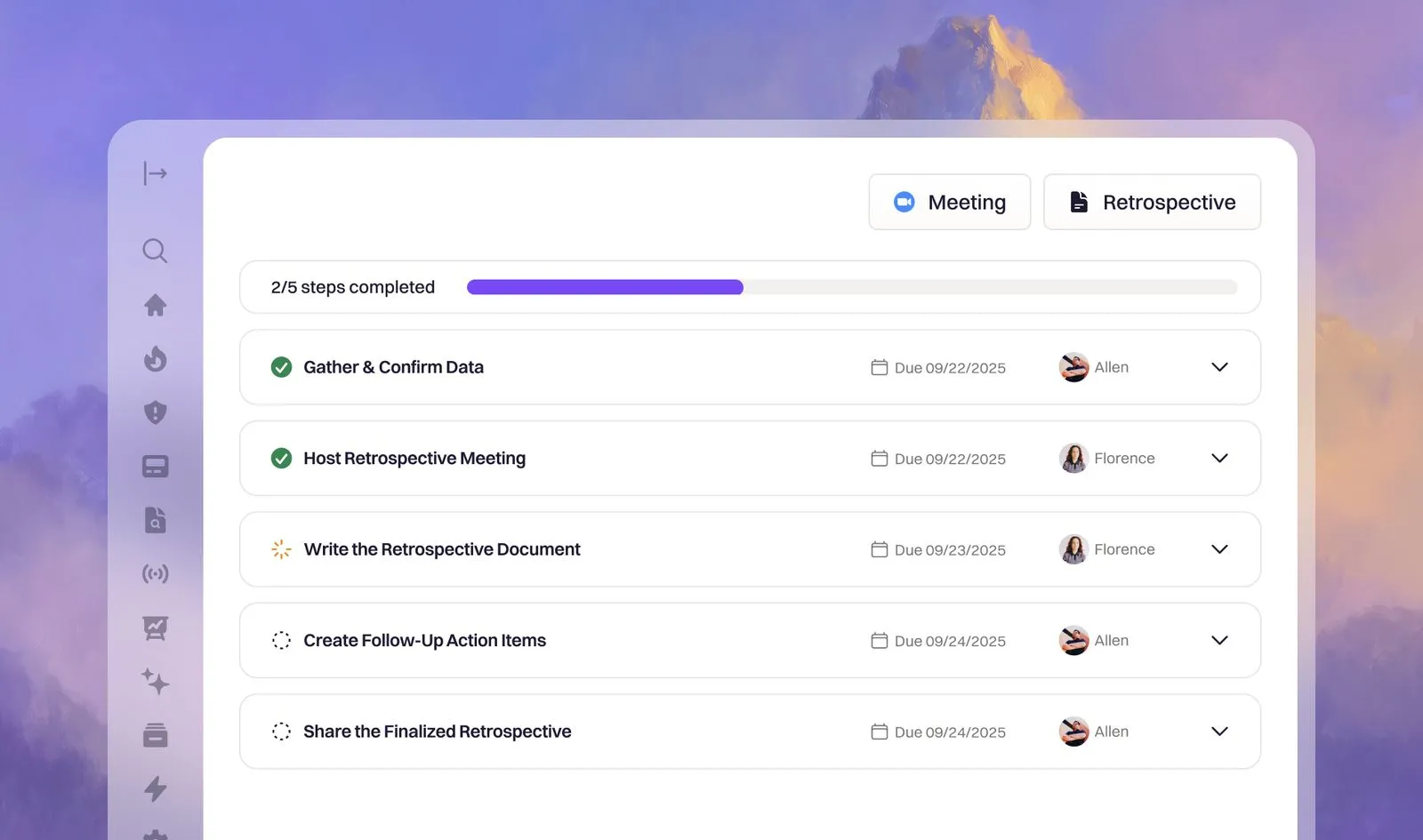The width and height of the screenshot is (1423, 840).
Task: Open the Retrospective button
Action: (x=1152, y=202)
